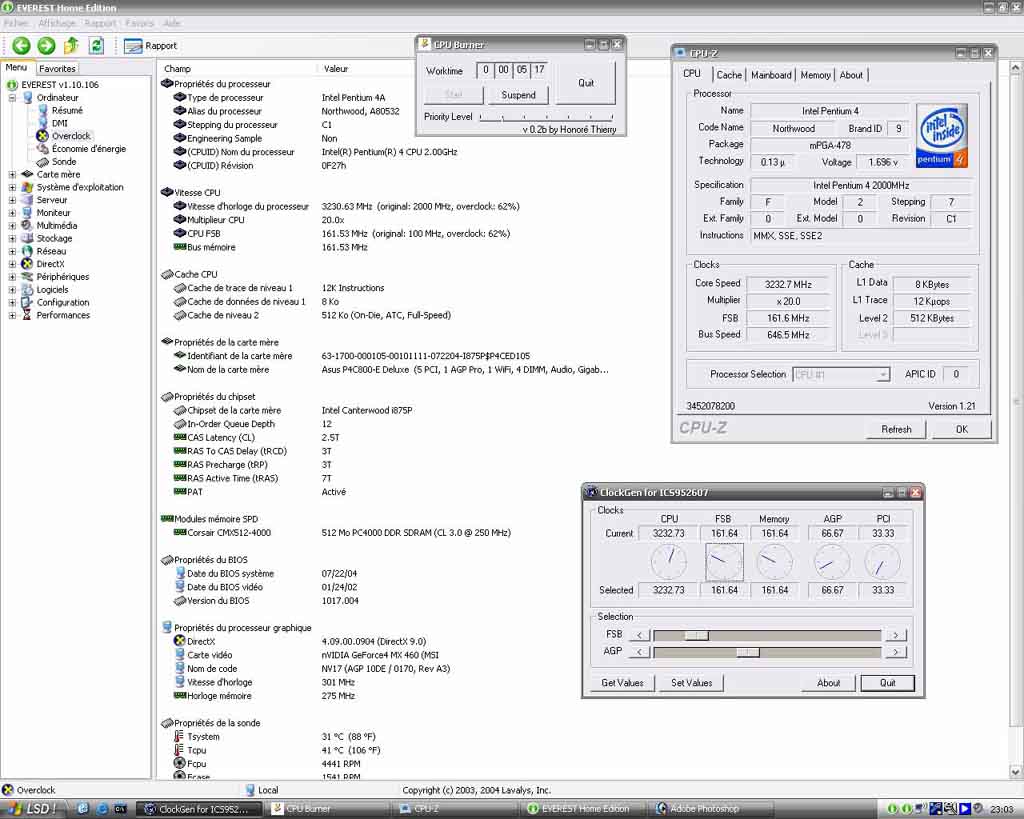This screenshot has width=1024, height=819.
Task: Expand the Stockage tree node
Action: 12,238
